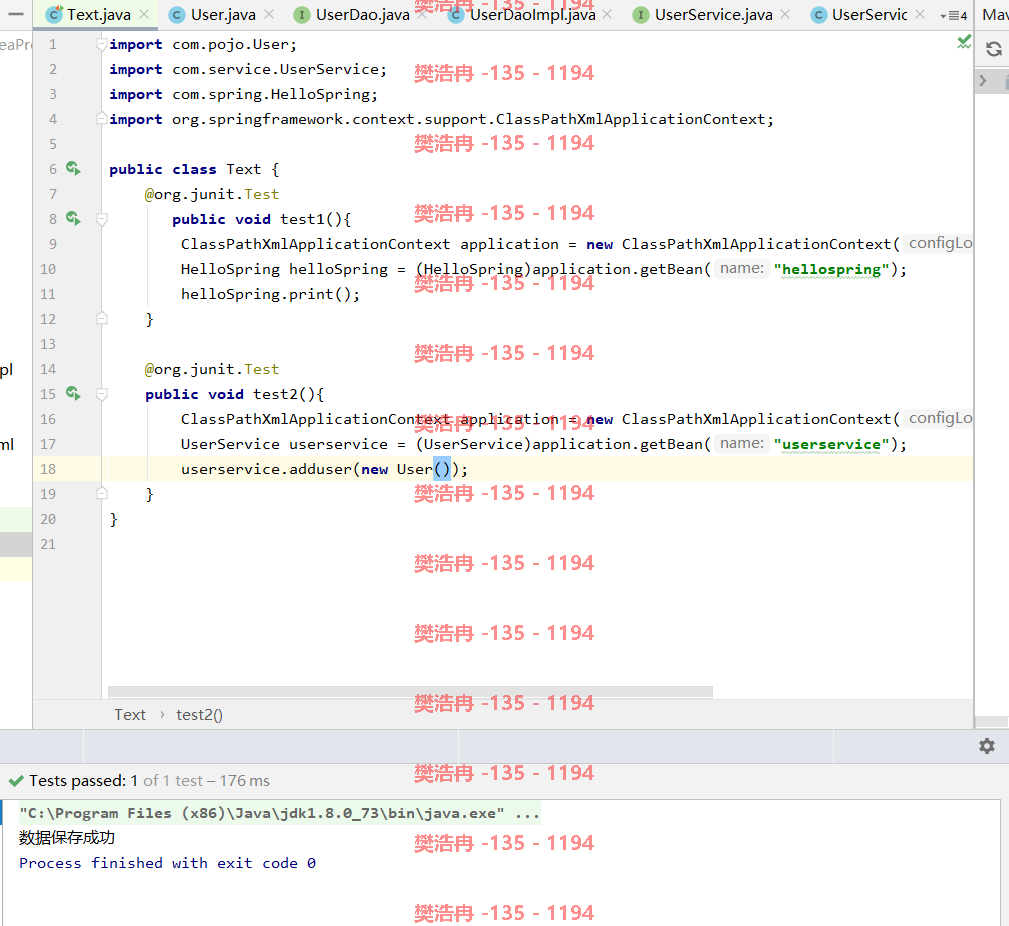This screenshot has width=1009, height=926.
Task: Click the Tests passed status text
Action: [x=149, y=781]
